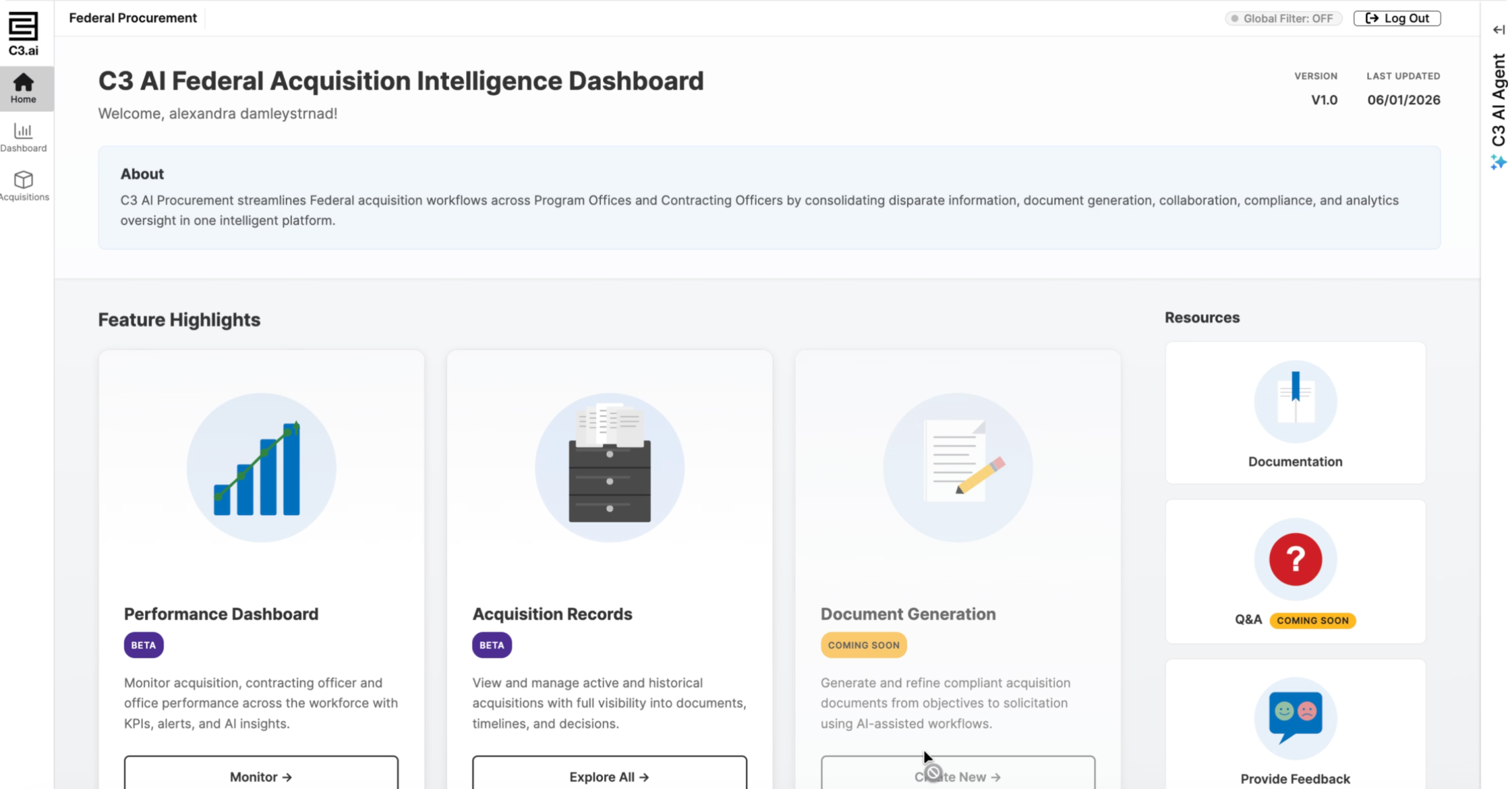Open the Documentation bookmark icon
1512x789 pixels.
[x=1295, y=402]
